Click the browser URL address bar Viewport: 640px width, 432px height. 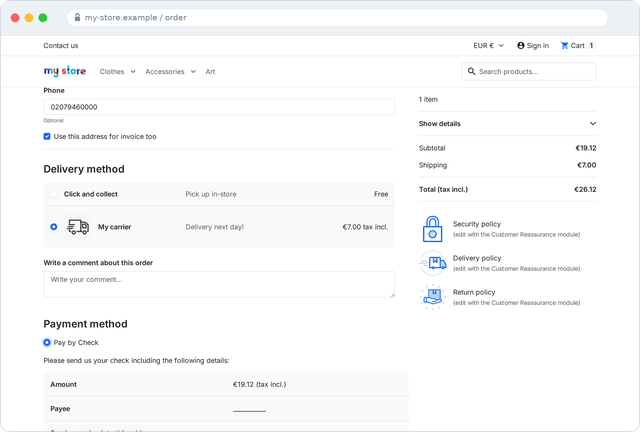pos(338,18)
